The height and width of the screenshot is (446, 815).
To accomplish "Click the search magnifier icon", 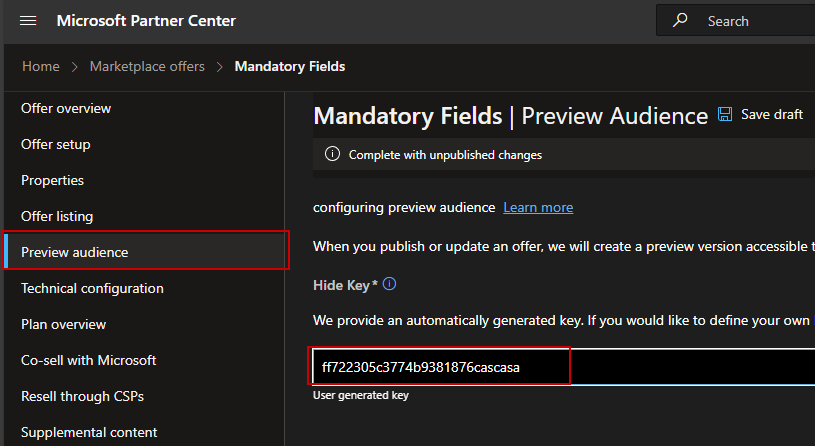I will 680,20.
